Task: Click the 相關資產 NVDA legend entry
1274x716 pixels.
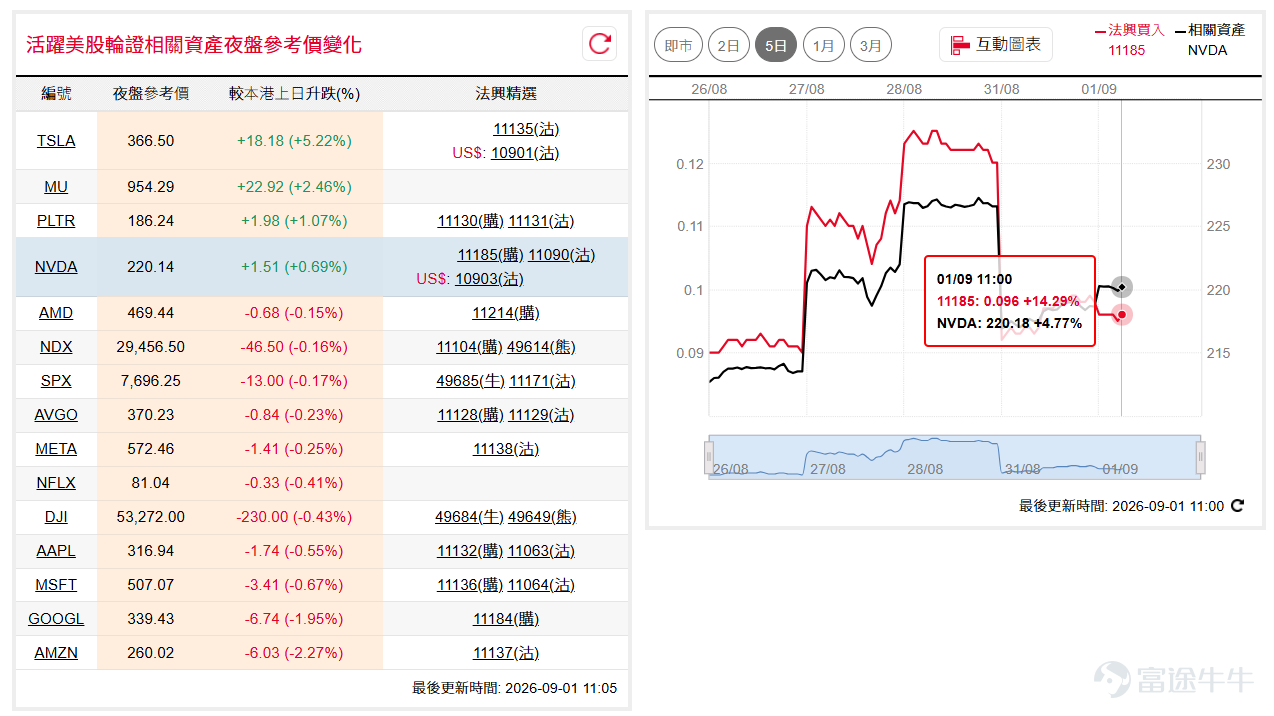Action: pyautogui.click(x=1210, y=40)
